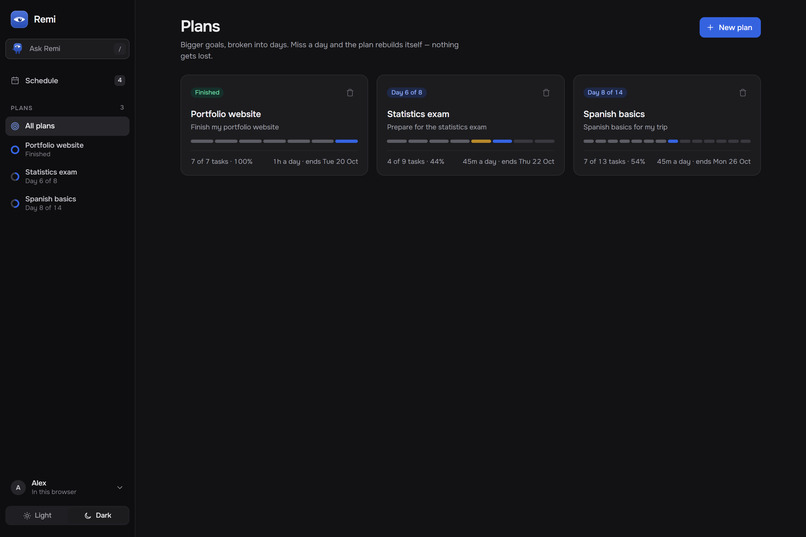Click text '45m a day · ends Thu 22 Oct'
This screenshot has width=806, height=537.
508,161
